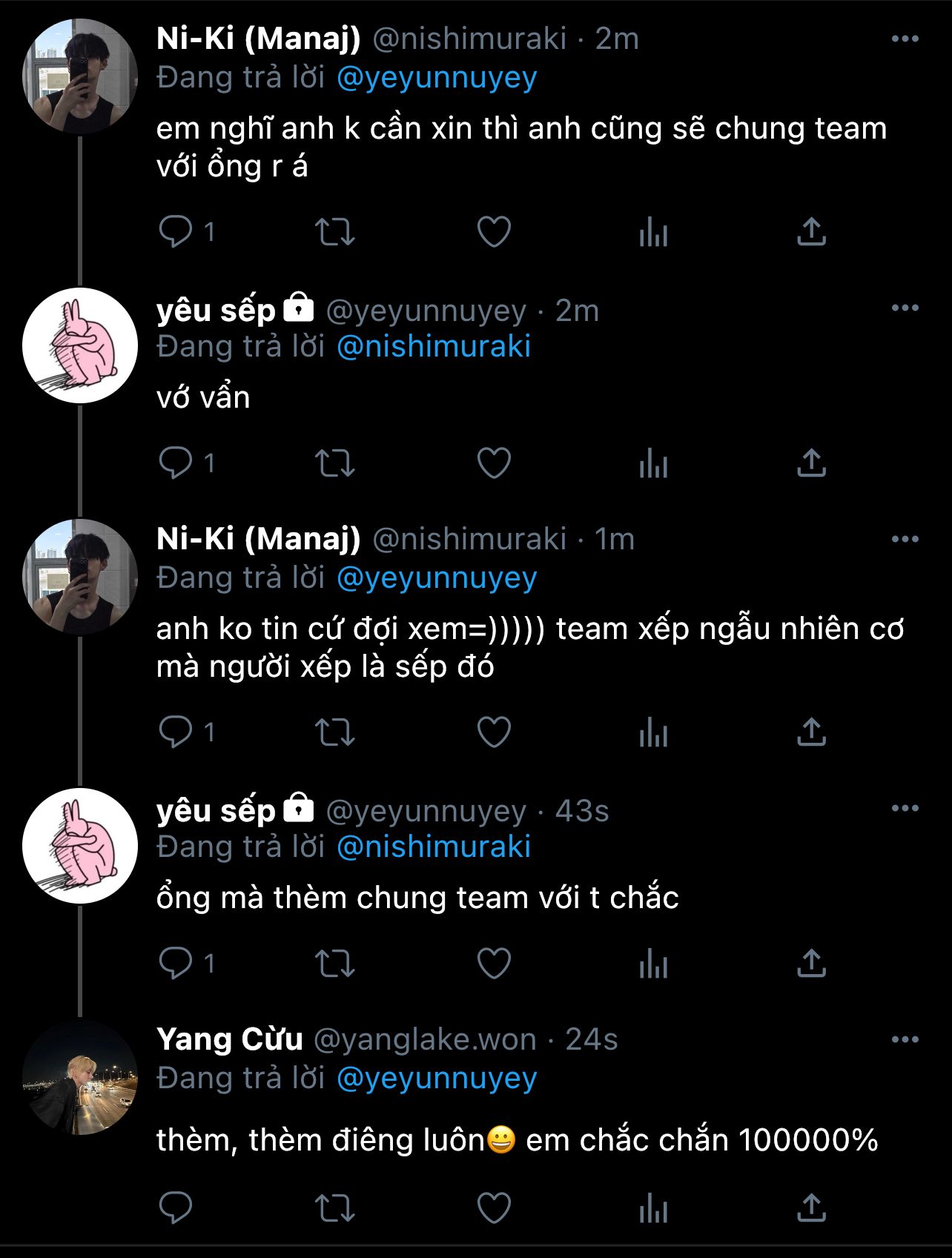952x1258 pixels.
Task: Share Ni-Ki's "anh ko tin" tweet
Action: pyautogui.click(x=811, y=732)
